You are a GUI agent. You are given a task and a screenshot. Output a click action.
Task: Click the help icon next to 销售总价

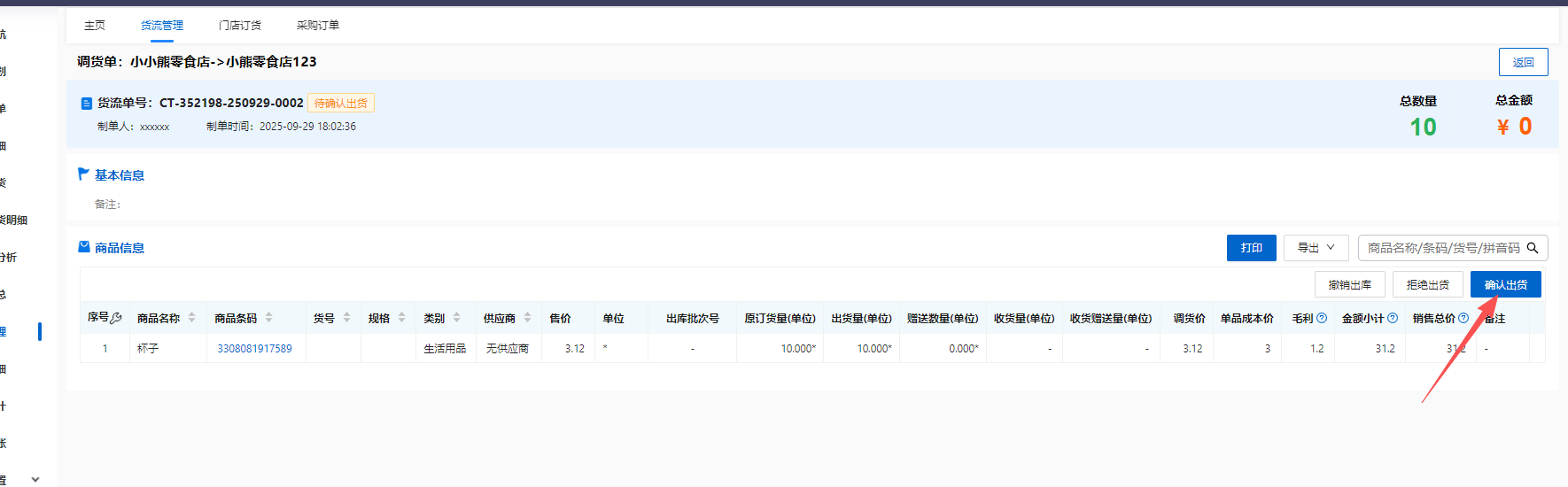[1463, 318]
